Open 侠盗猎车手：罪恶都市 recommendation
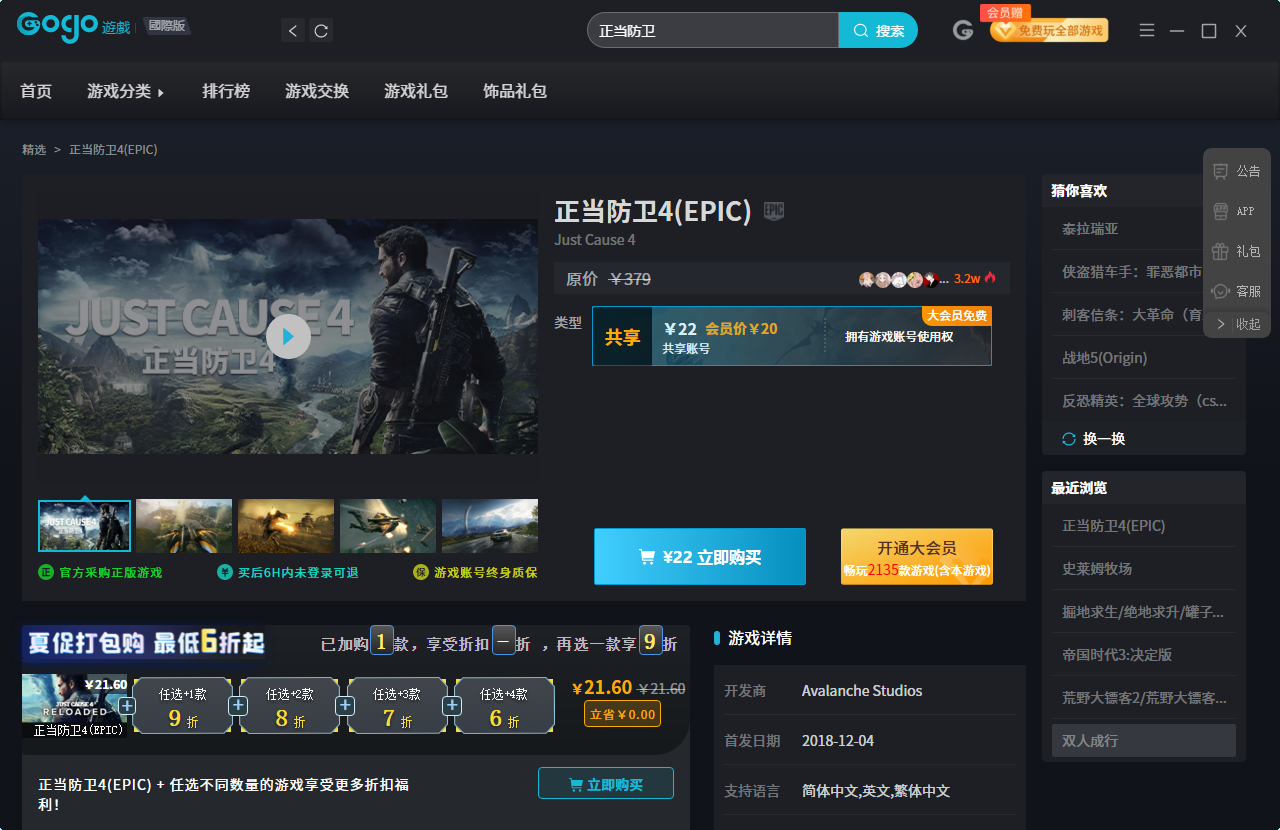This screenshot has width=1280, height=830. coord(1131,272)
